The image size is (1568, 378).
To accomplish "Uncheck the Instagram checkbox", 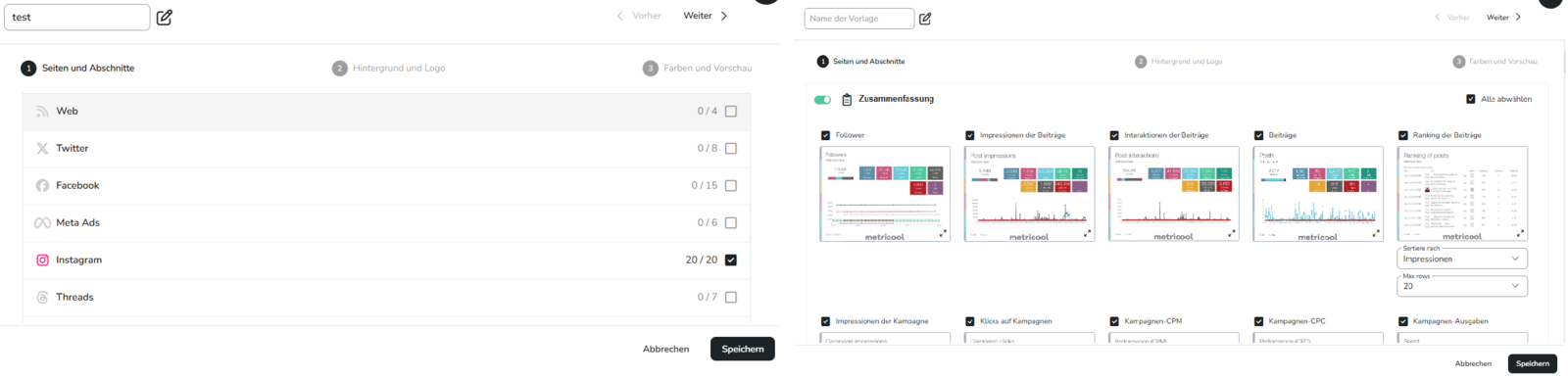I will pos(731,260).
